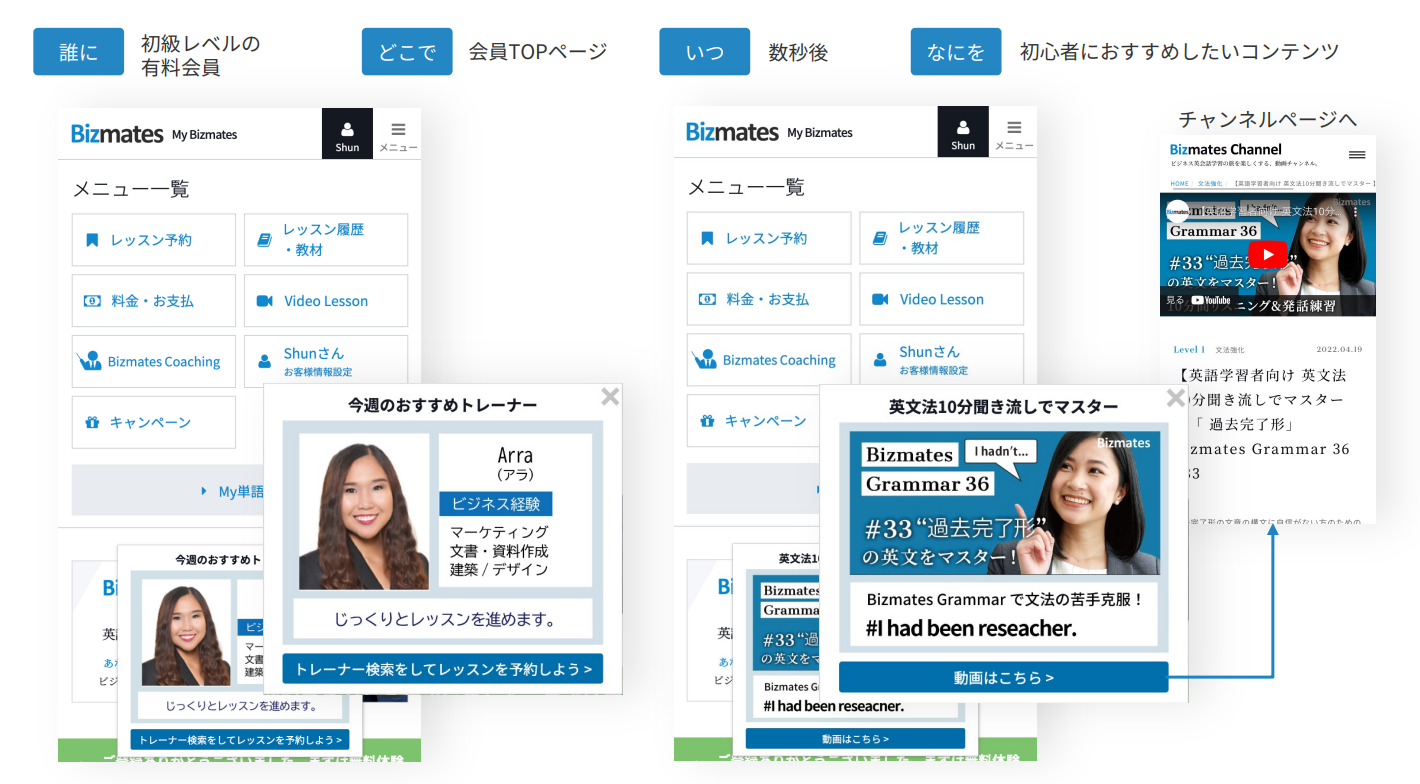Click the smaller grammar popup's 動画はこちら button
Screen dimensions: 1420x784
(x=855, y=738)
